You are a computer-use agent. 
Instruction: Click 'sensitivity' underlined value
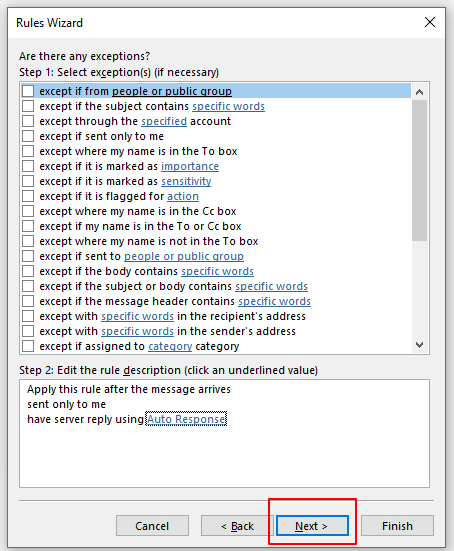[x=186, y=181]
